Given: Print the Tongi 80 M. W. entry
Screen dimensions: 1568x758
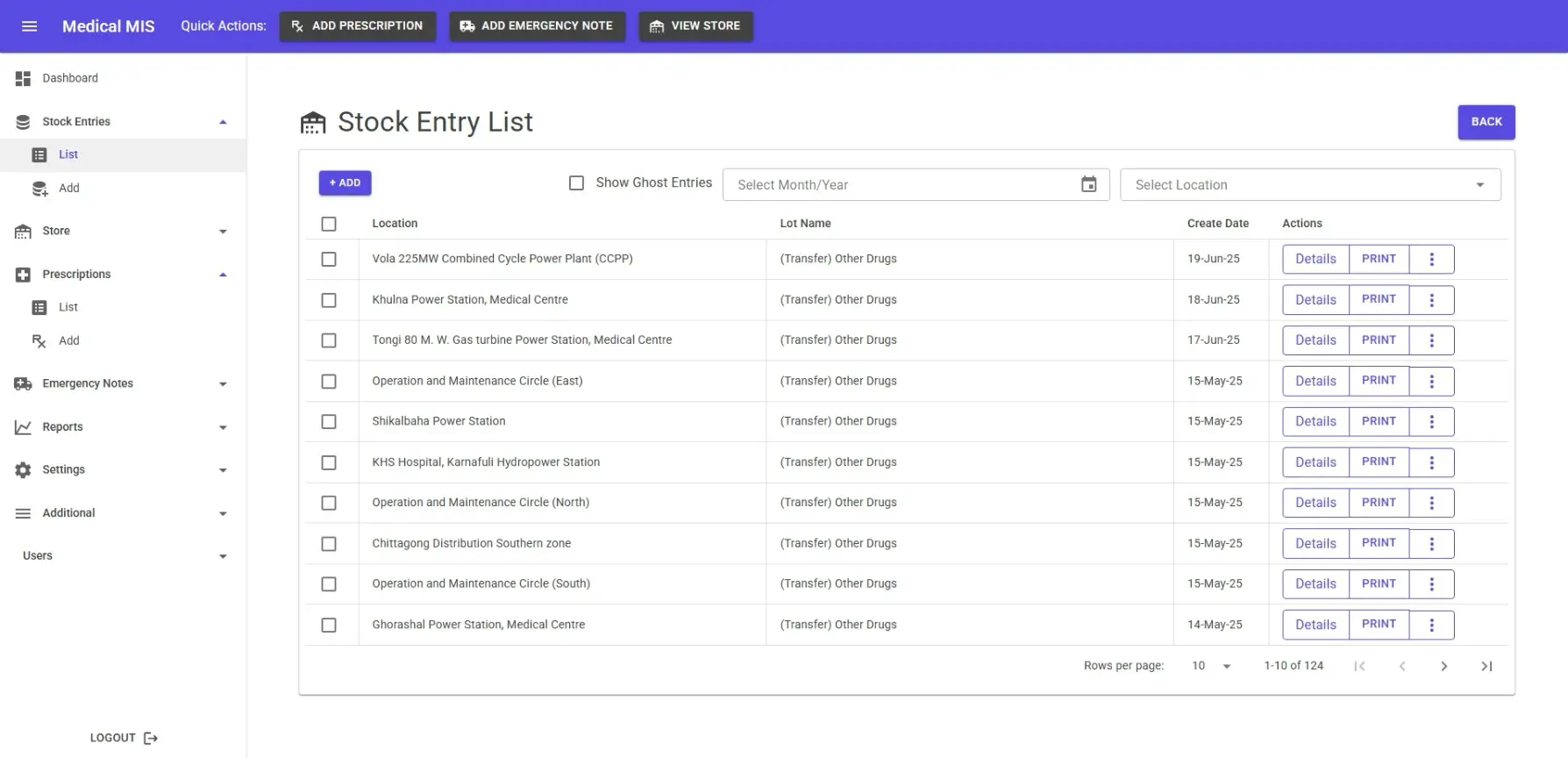Looking at the screenshot, I should tap(1378, 340).
